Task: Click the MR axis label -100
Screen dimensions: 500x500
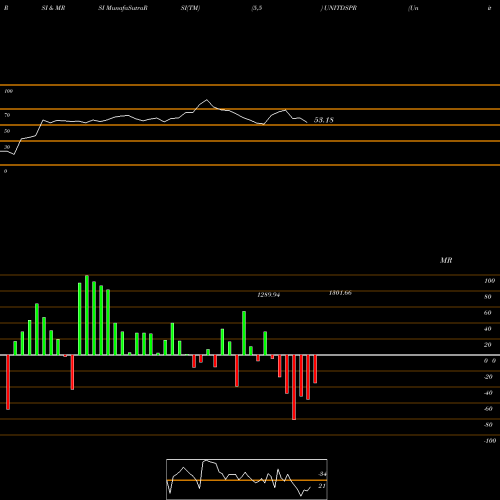Action: pyautogui.click(x=490, y=441)
